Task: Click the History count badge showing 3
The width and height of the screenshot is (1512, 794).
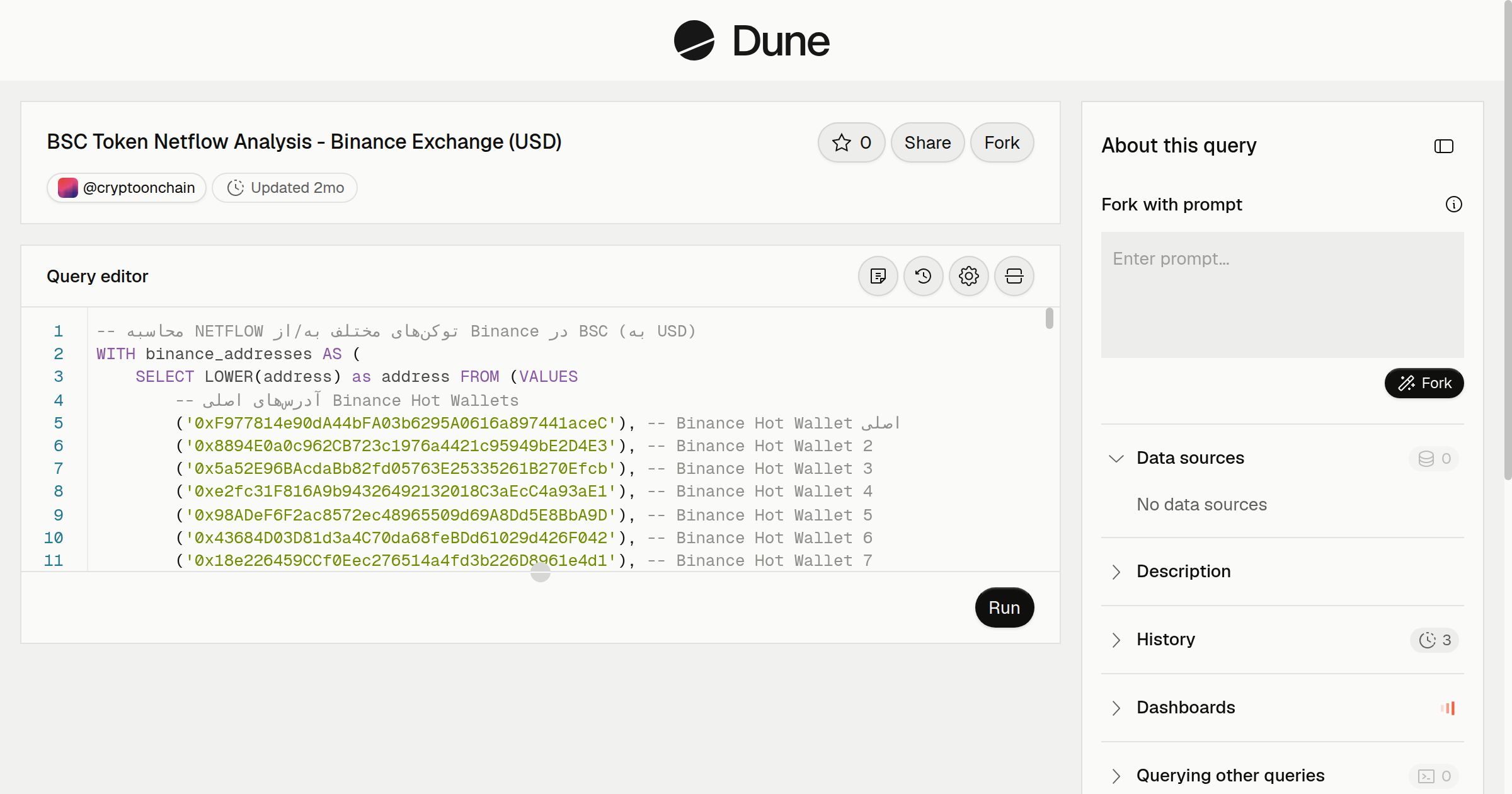Action: (1435, 640)
